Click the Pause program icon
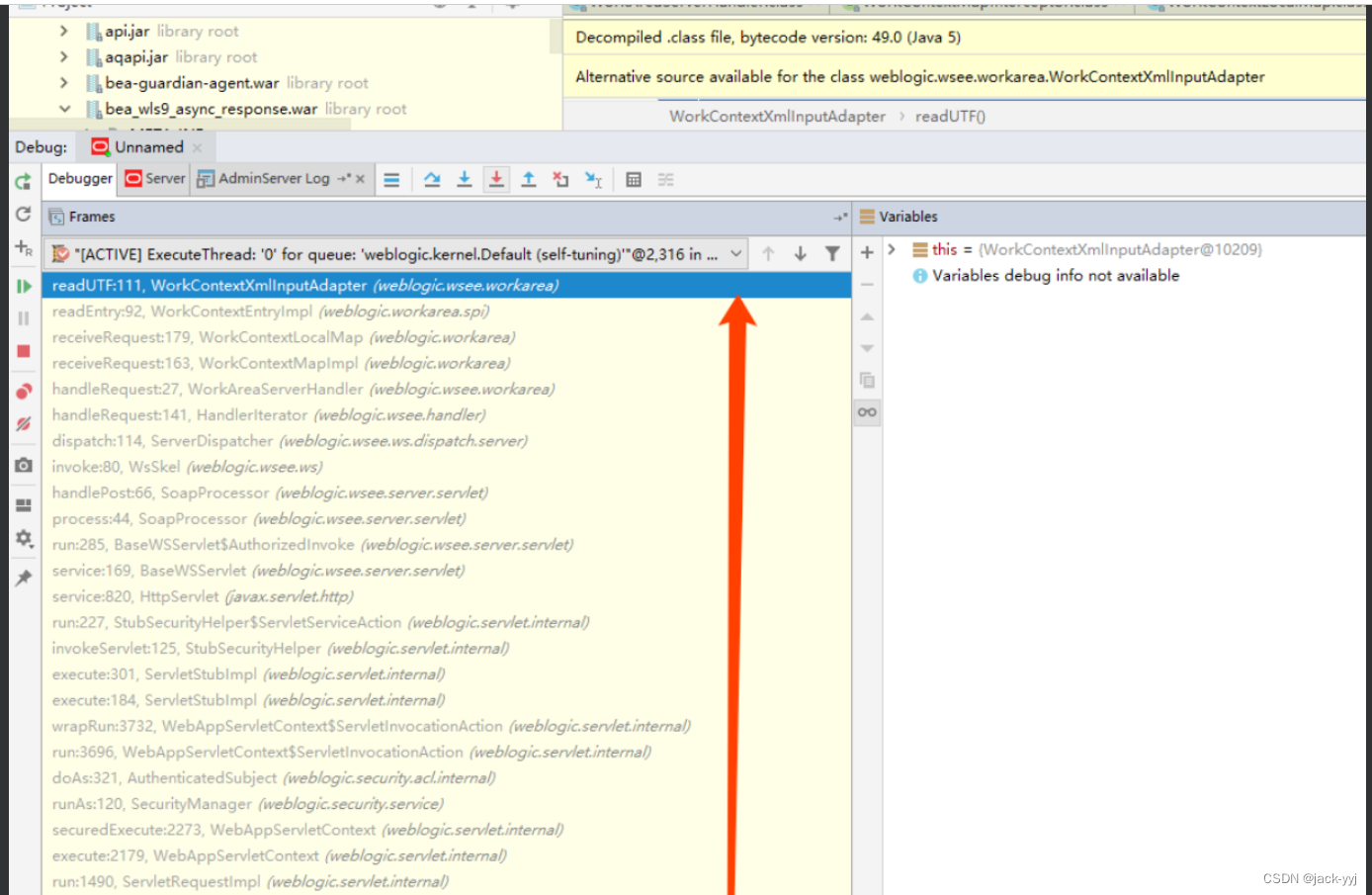Viewport: 1372px width, 895px height. click(x=24, y=318)
